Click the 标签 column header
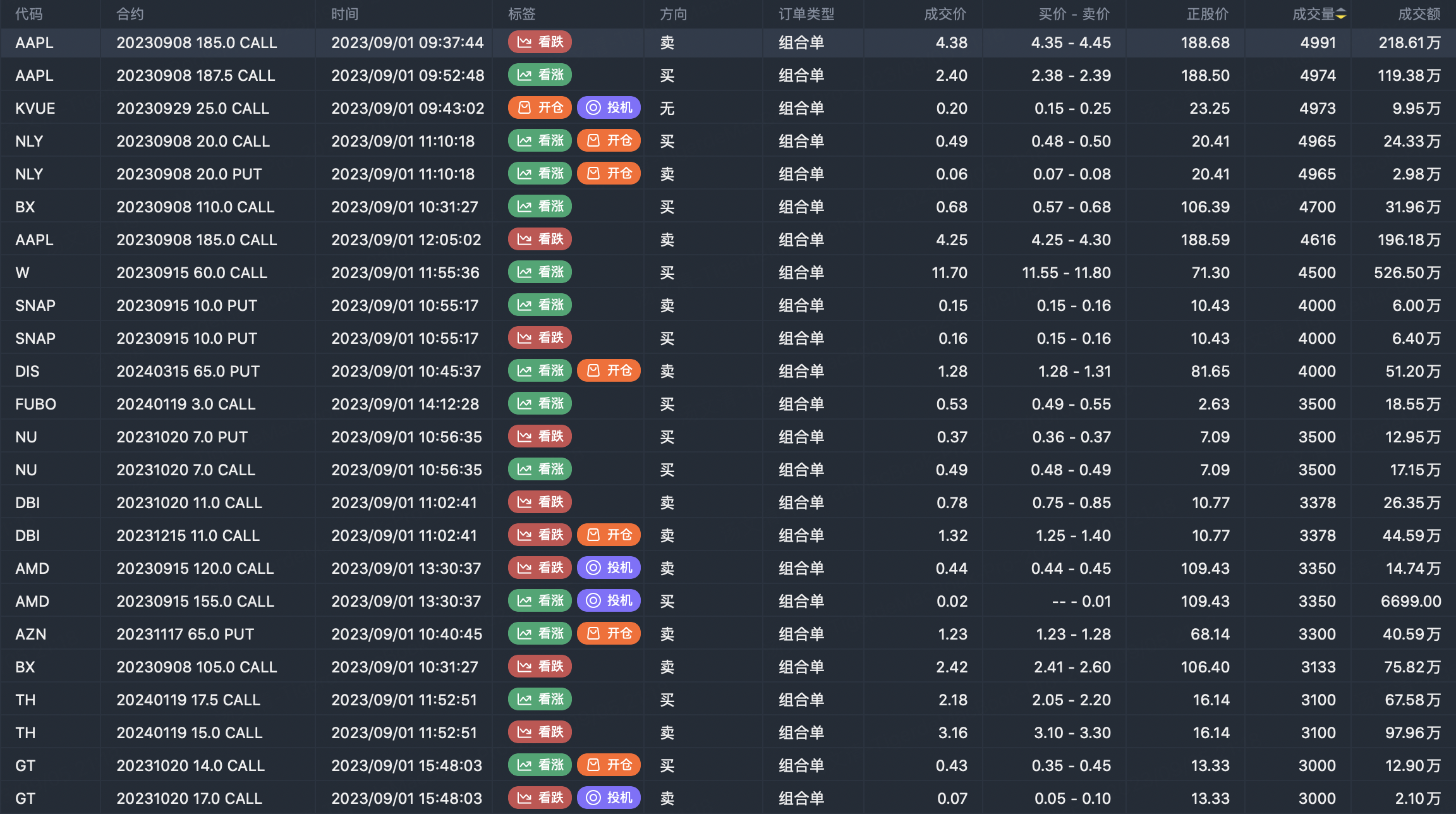 pos(521,14)
